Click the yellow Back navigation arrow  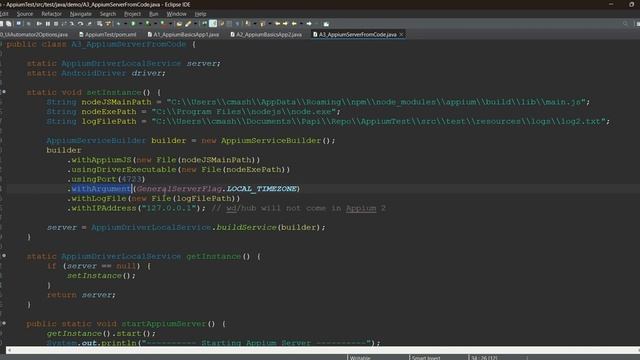coord(293,24)
